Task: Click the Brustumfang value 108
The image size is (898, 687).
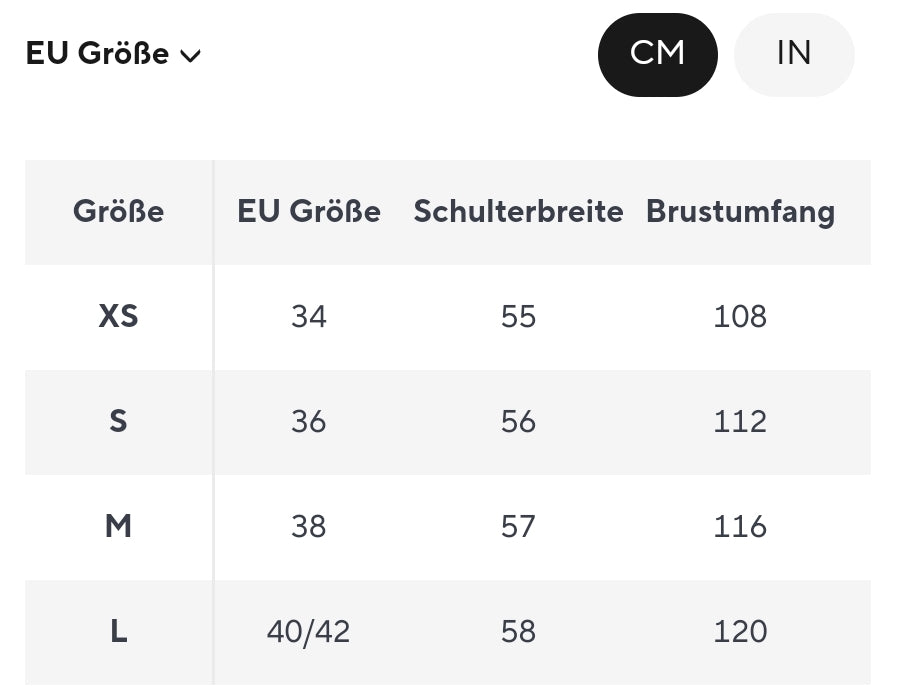Action: point(740,317)
